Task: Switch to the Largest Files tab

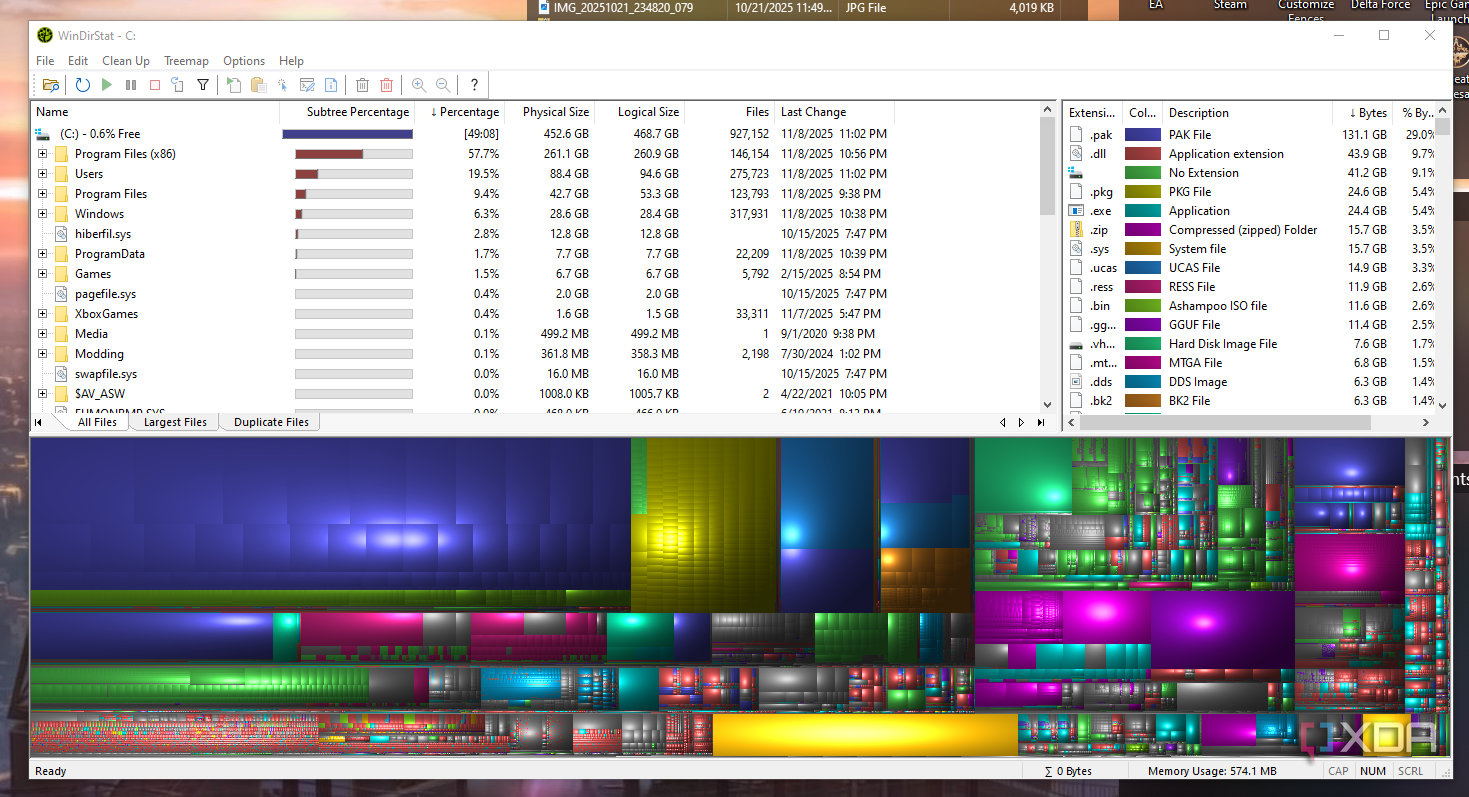Action: (175, 422)
